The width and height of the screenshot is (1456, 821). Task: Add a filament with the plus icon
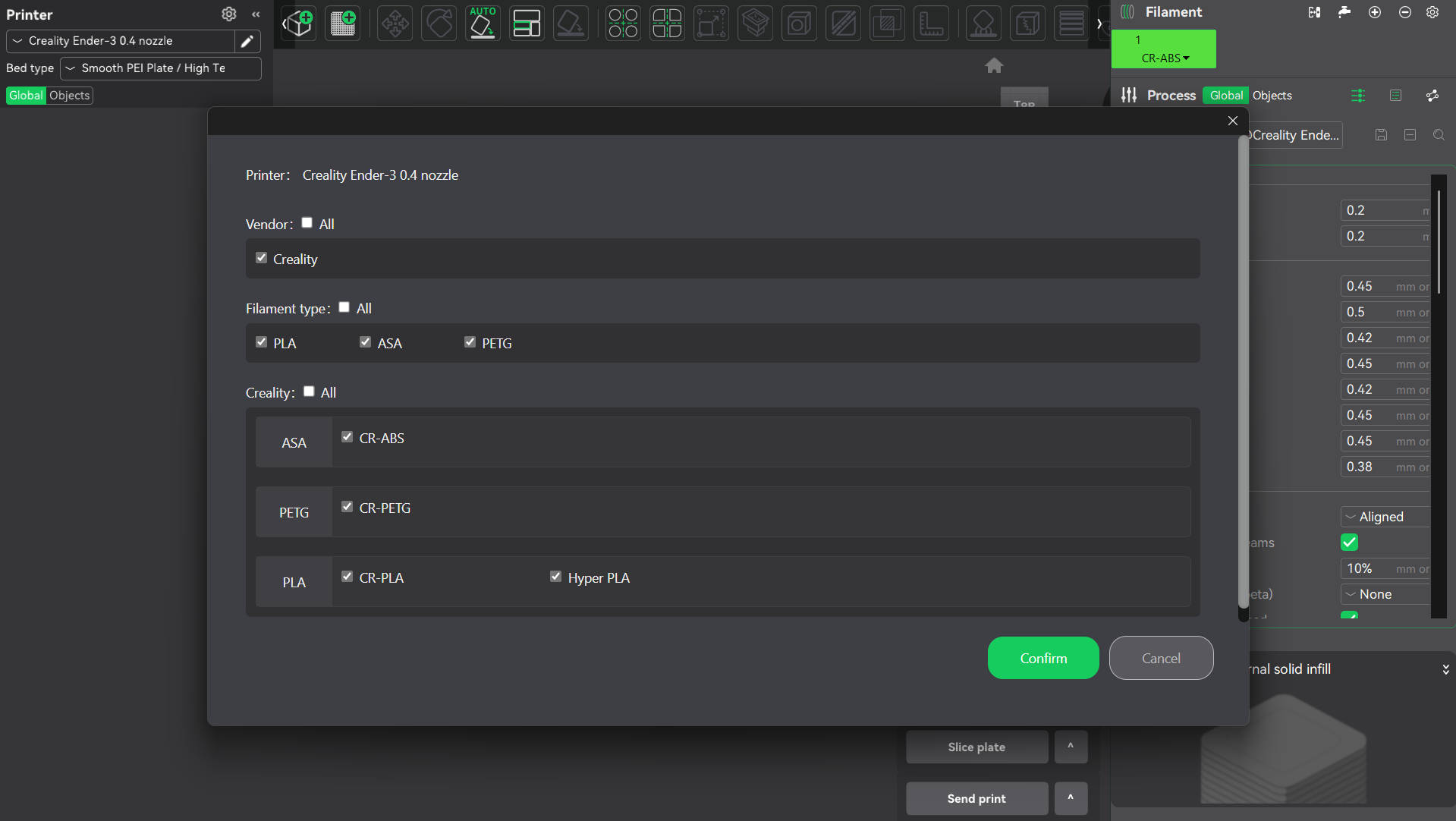pos(1375,12)
